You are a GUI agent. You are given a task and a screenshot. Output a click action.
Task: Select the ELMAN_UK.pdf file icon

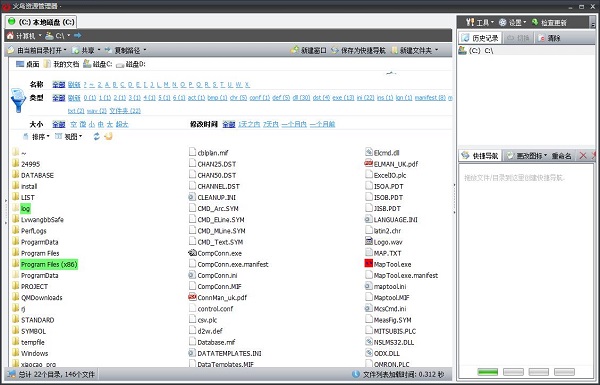[x=368, y=163]
